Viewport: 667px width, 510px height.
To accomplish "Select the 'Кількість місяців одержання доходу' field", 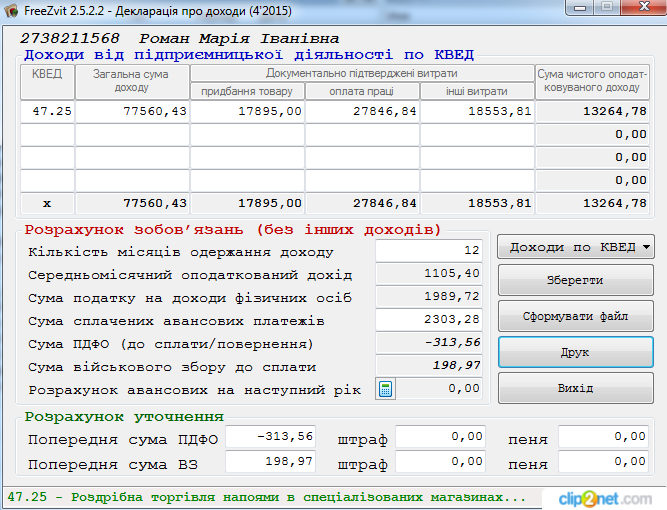I will tap(429, 251).
